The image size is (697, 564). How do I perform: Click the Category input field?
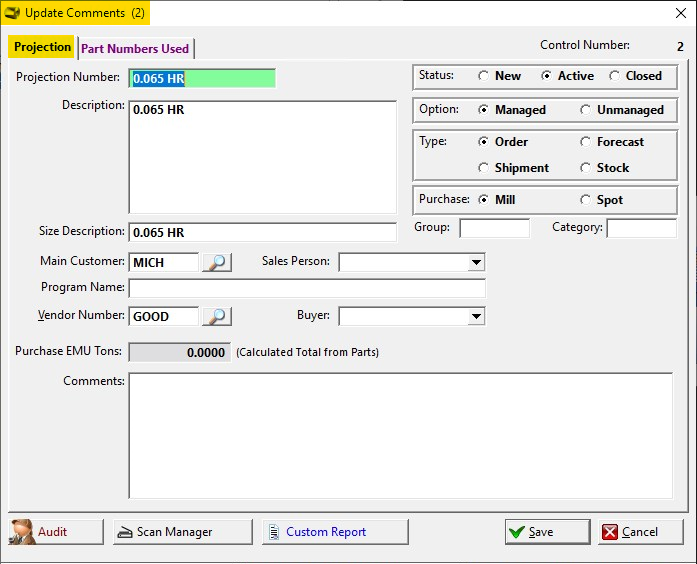point(642,228)
